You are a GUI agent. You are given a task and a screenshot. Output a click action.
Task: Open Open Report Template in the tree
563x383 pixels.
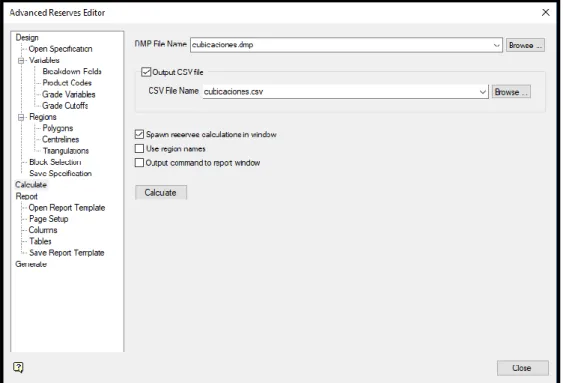pos(67,207)
